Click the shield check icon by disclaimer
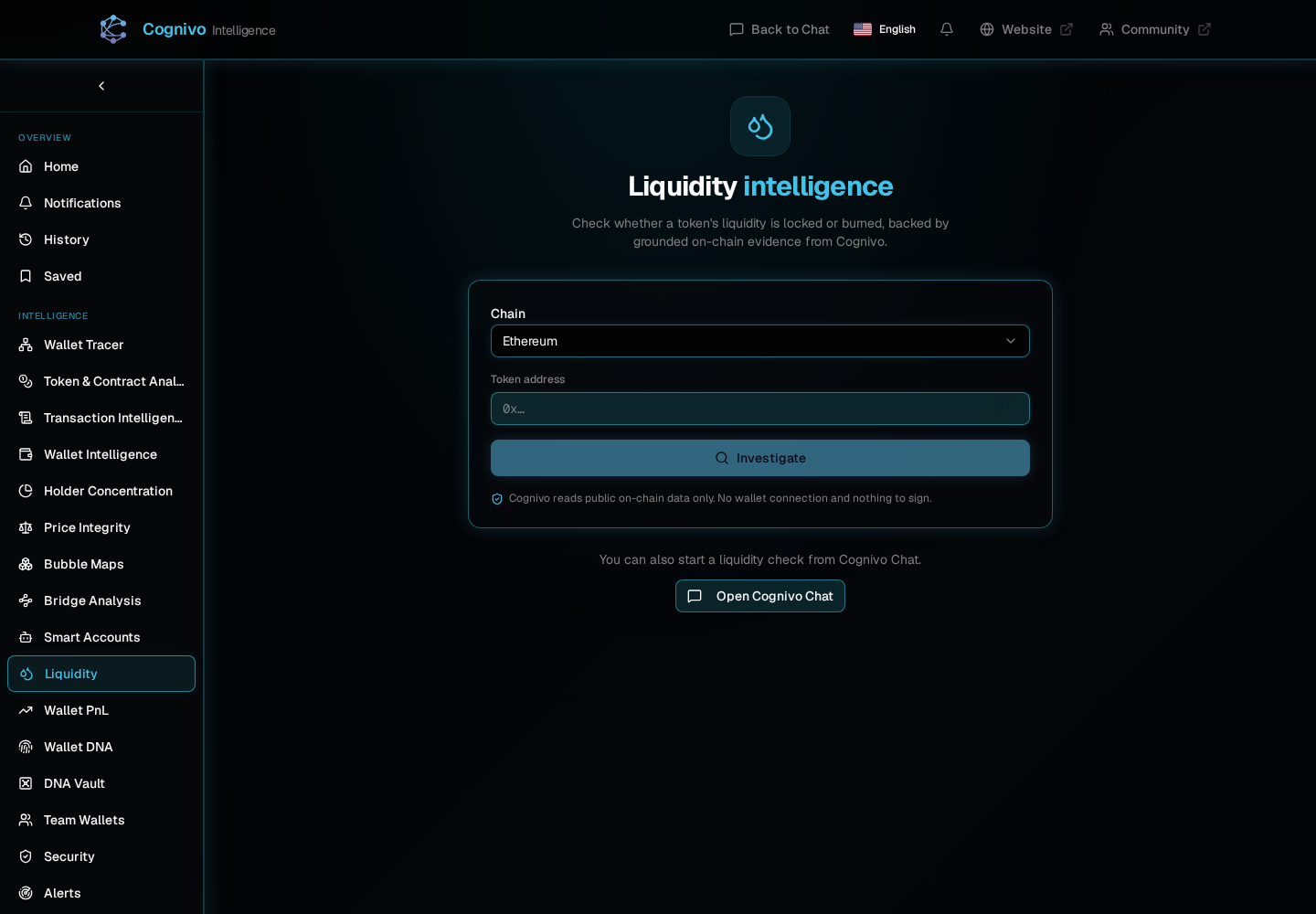Image resolution: width=1316 pixels, height=914 pixels. point(497,499)
